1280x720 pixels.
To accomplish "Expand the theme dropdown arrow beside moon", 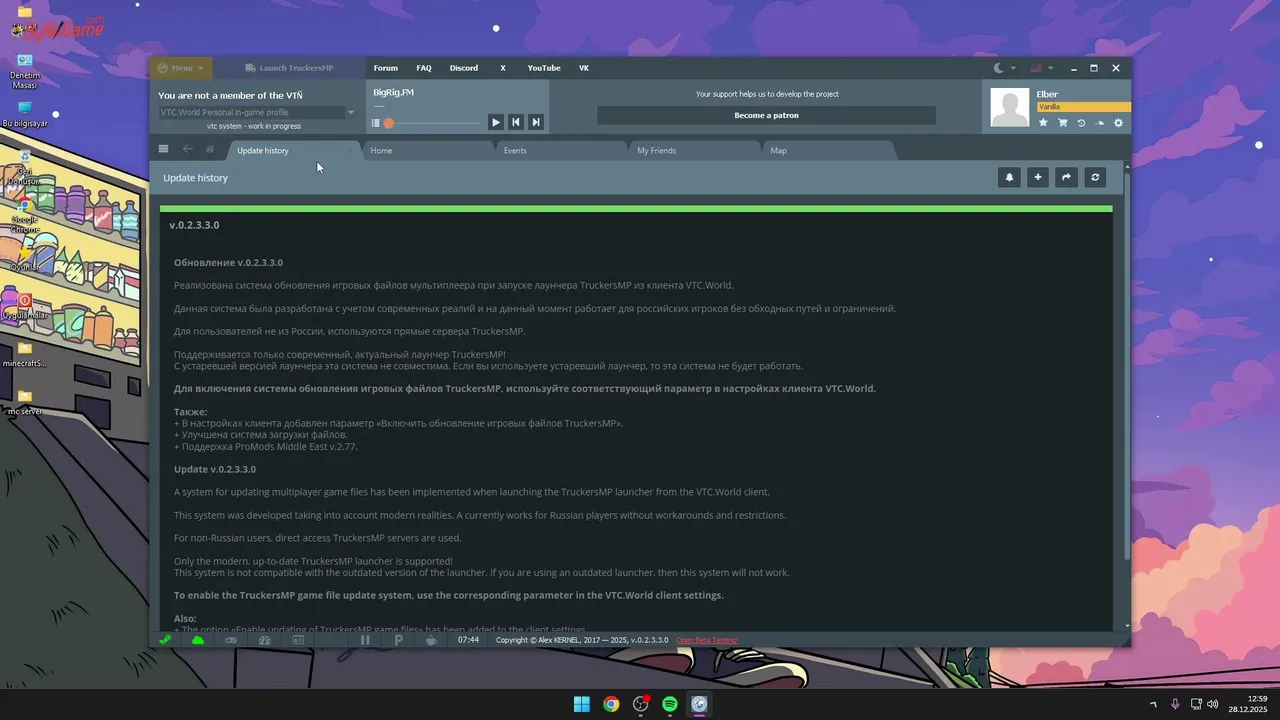I will tap(1013, 69).
